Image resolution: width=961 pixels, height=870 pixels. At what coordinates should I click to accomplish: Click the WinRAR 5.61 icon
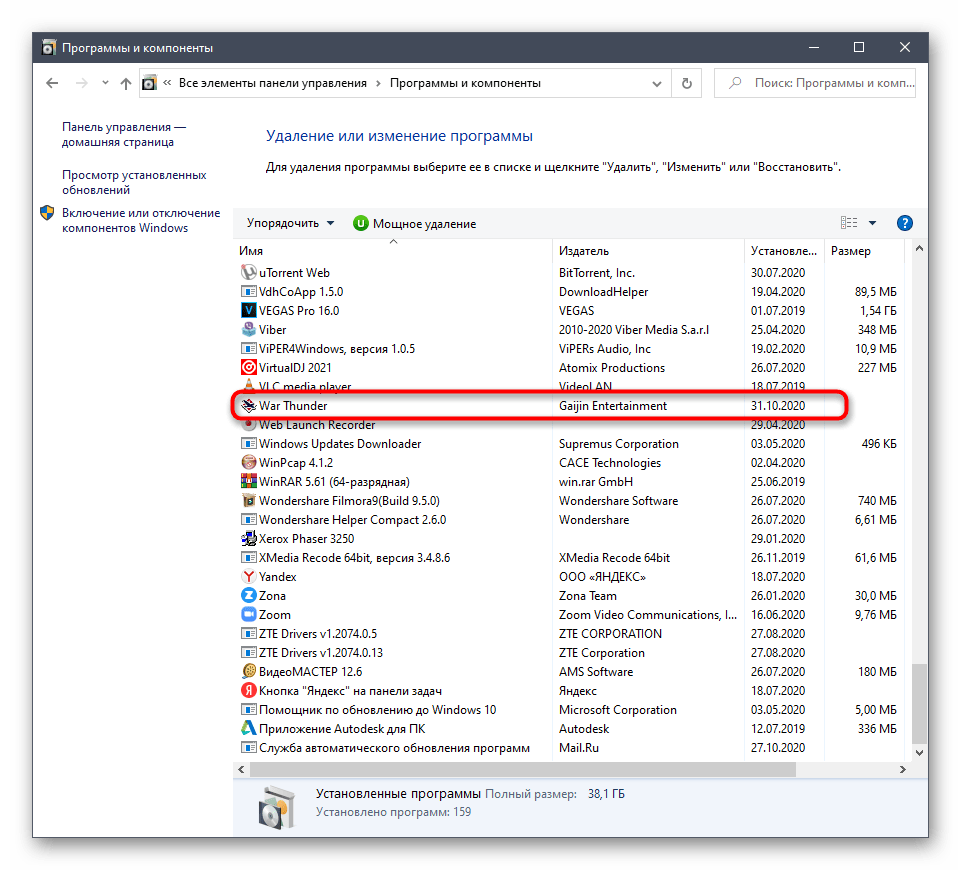pyautogui.click(x=249, y=482)
